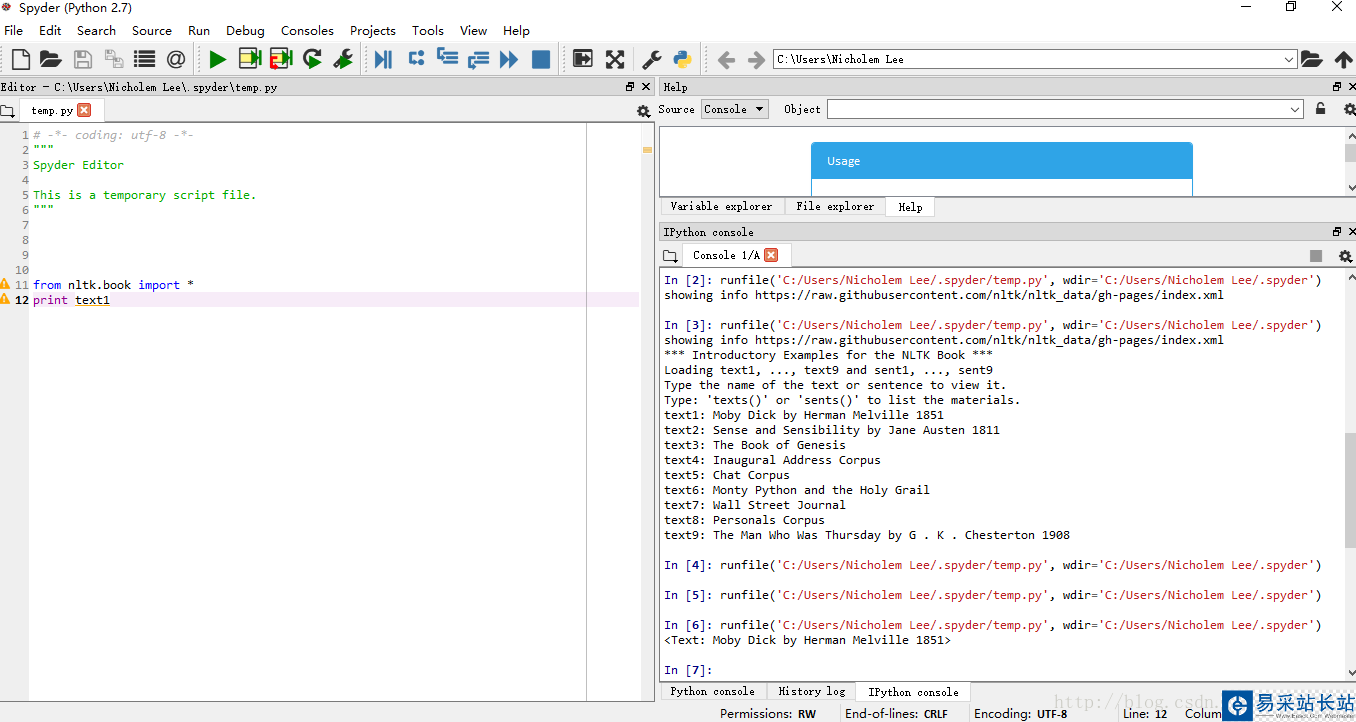Click the re-run last script icon

pyautogui.click(x=312, y=60)
